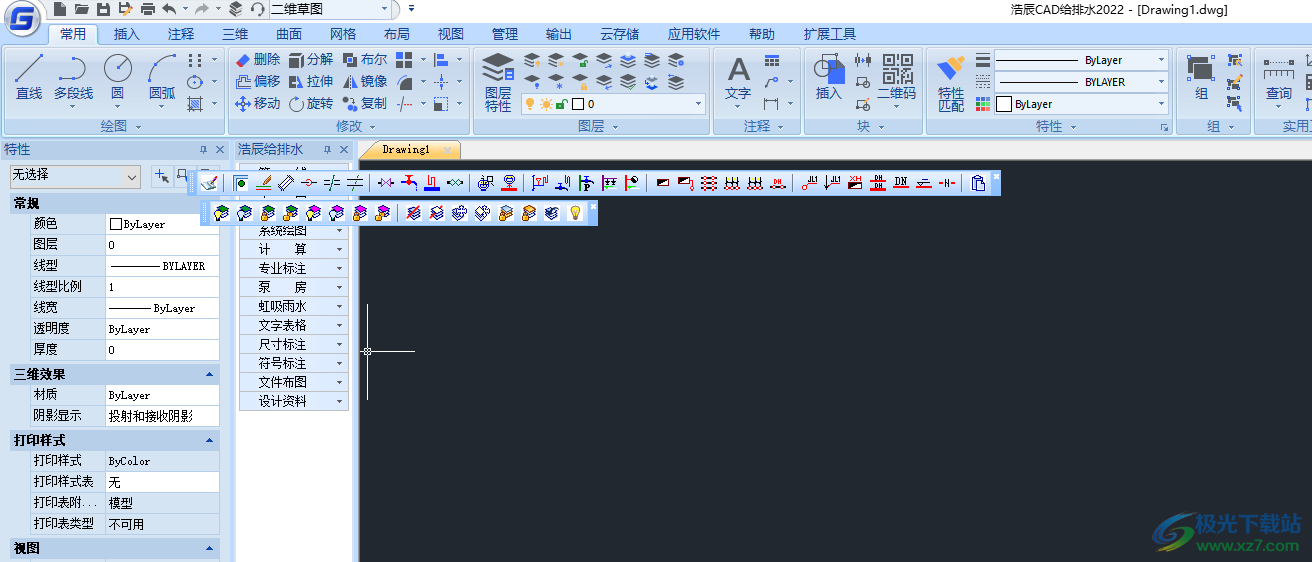Viewport: 1312px width, 562px height.
Task: Click the 旋转 rotate tool
Action: 311,104
